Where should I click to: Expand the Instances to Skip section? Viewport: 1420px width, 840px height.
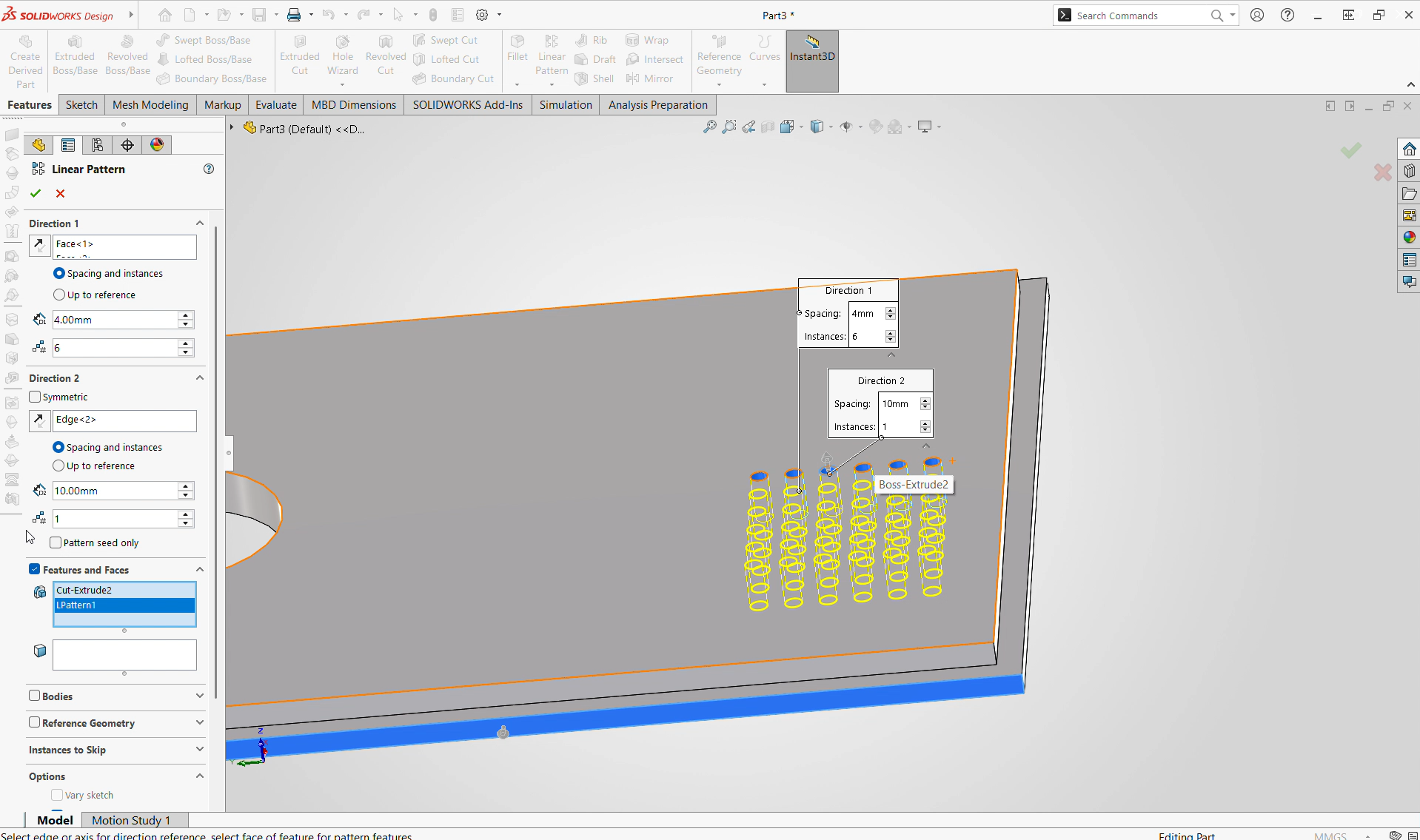[x=115, y=750]
